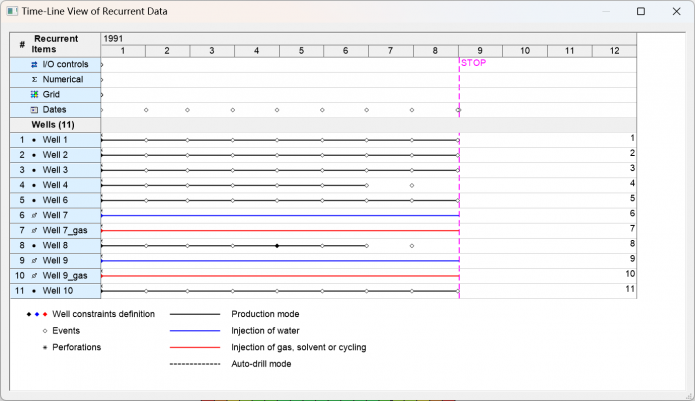Click the Dates calendar icon

coord(34,109)
